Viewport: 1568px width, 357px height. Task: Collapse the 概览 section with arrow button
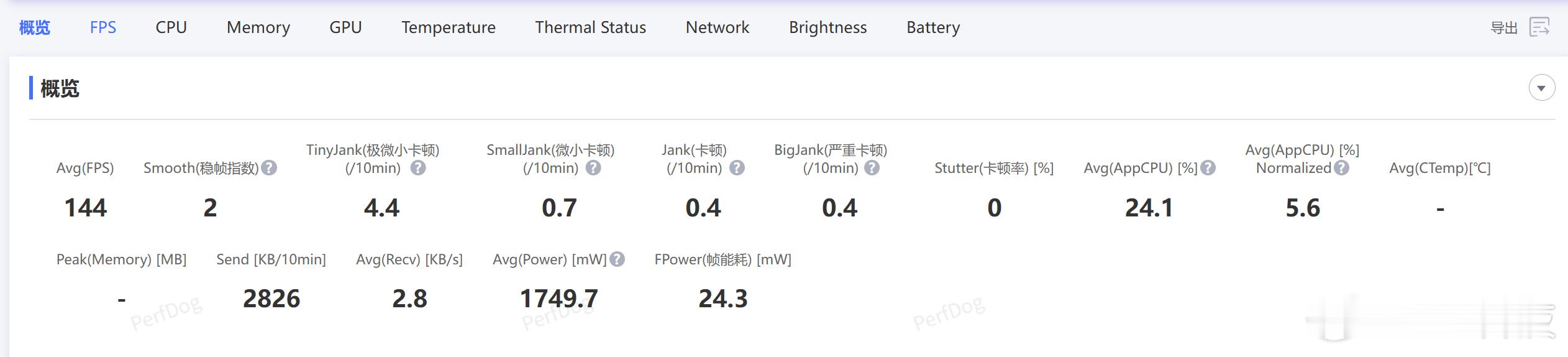[1541, 88]
